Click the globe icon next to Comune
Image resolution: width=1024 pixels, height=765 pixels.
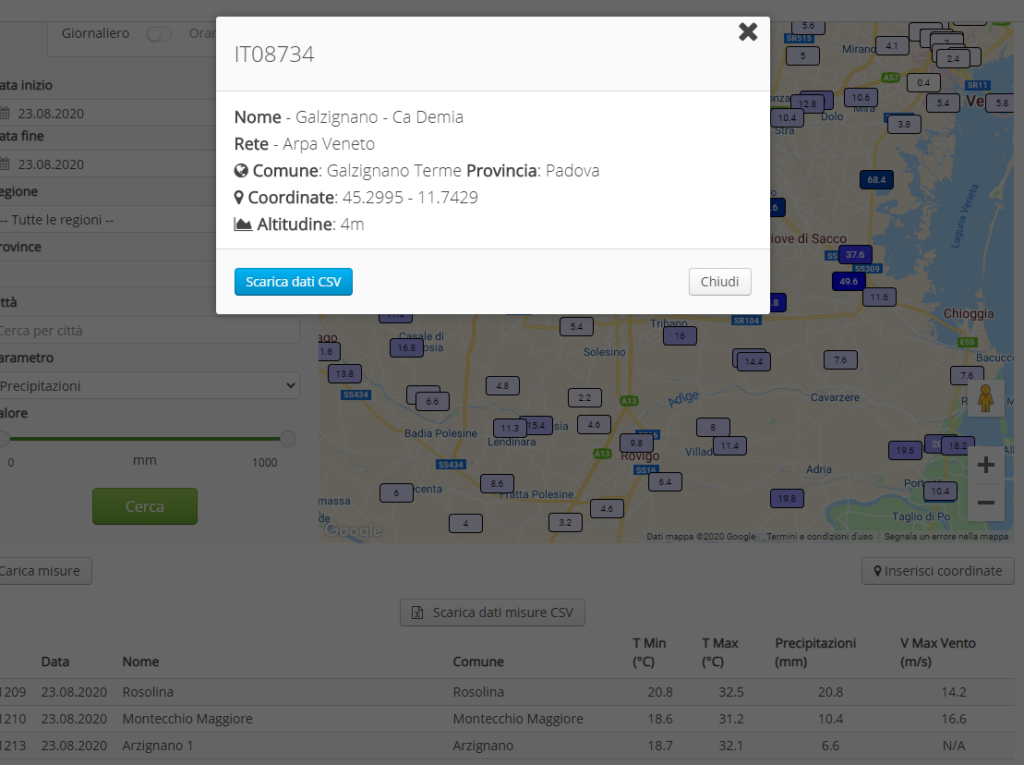pos(239,171)
